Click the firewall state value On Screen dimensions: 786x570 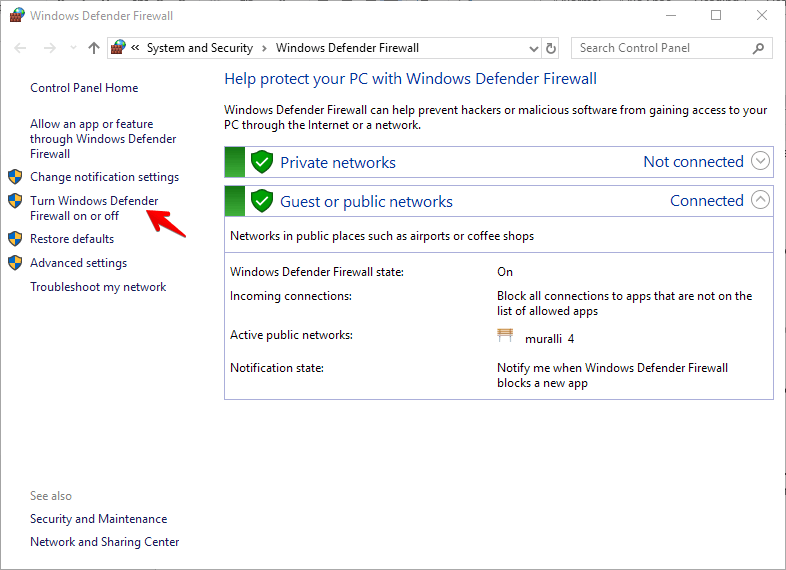pos(505,272)
